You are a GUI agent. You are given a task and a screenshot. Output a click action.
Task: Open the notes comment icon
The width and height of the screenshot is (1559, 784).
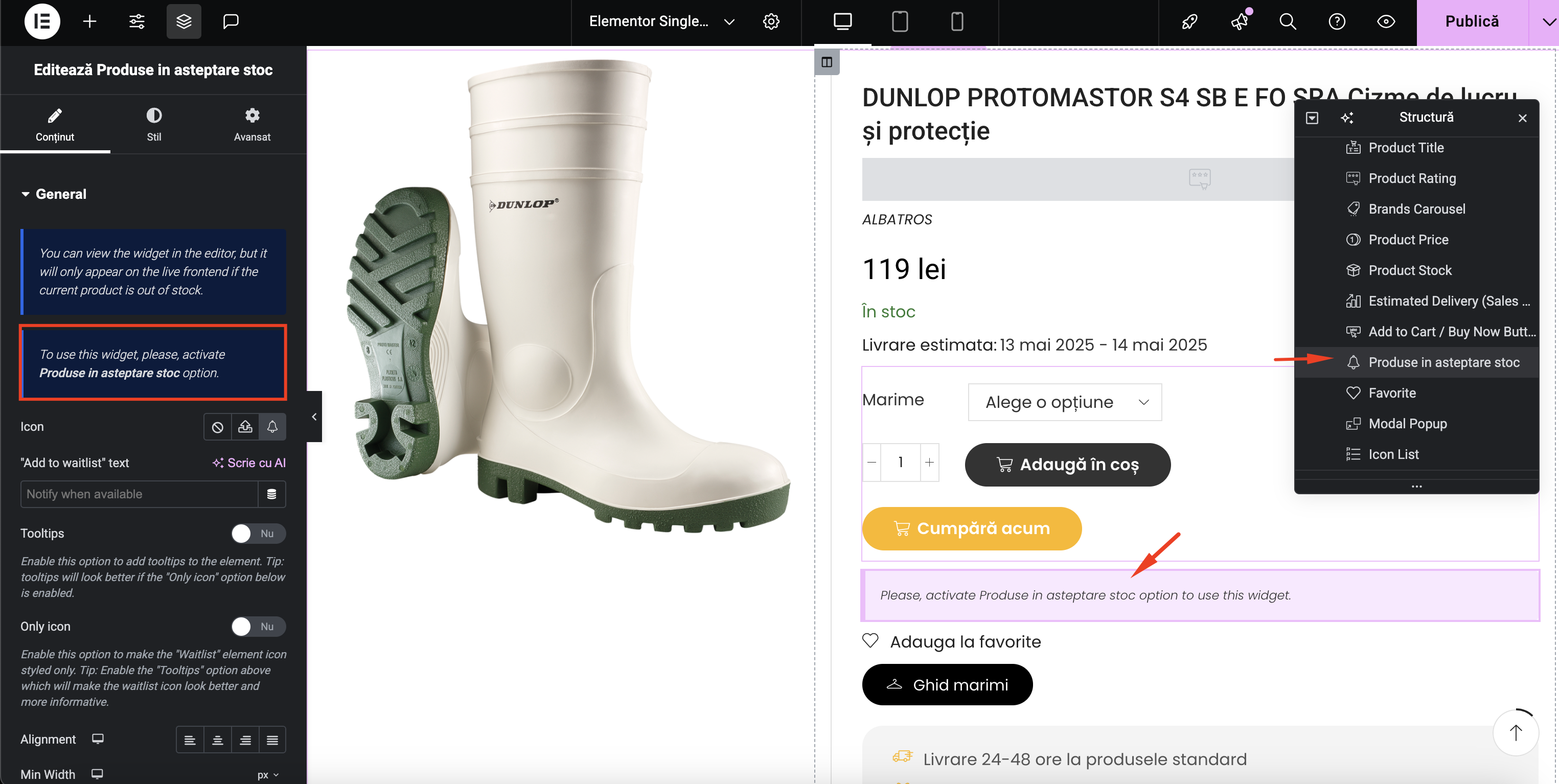231,21
